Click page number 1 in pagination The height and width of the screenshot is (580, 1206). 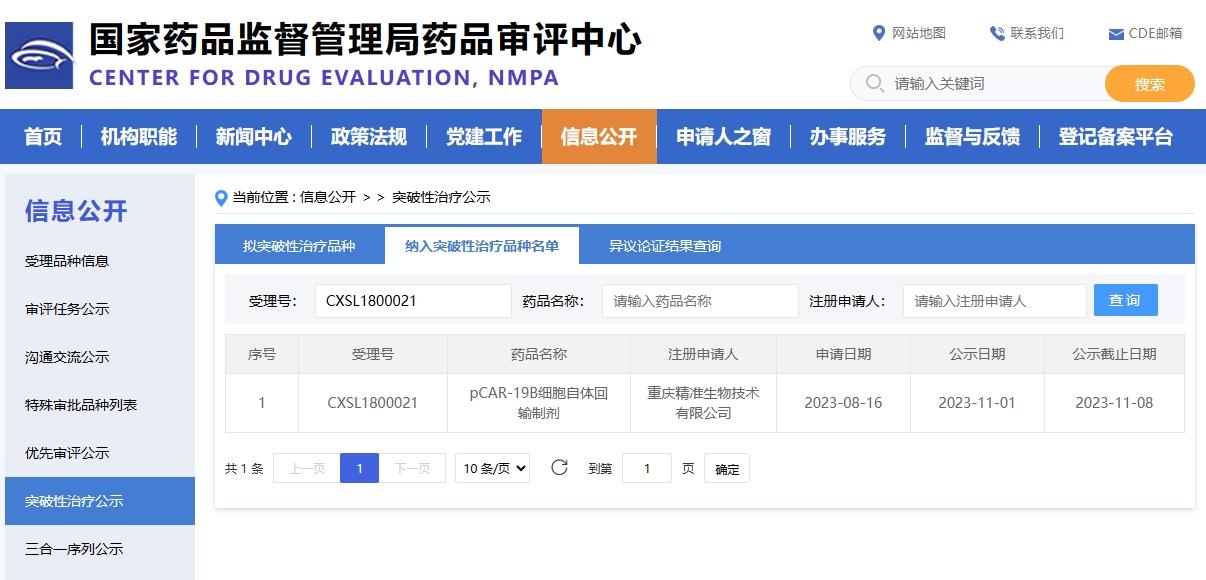click(359, 468)
